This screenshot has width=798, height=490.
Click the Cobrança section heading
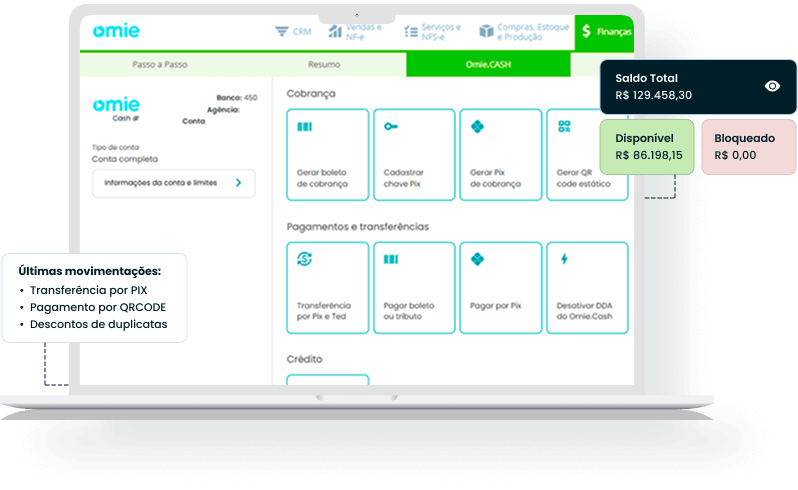[311, 94]
